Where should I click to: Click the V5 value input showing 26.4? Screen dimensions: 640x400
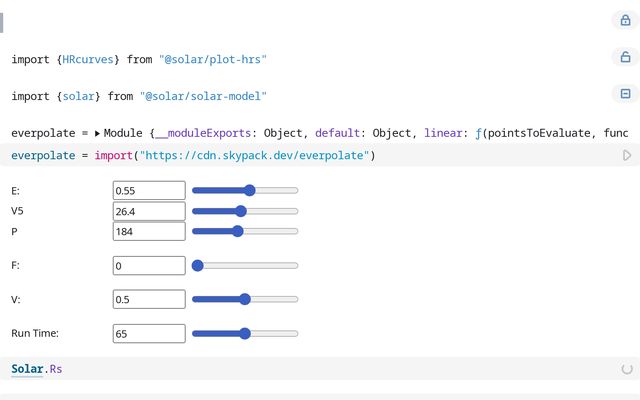[149, 211]
